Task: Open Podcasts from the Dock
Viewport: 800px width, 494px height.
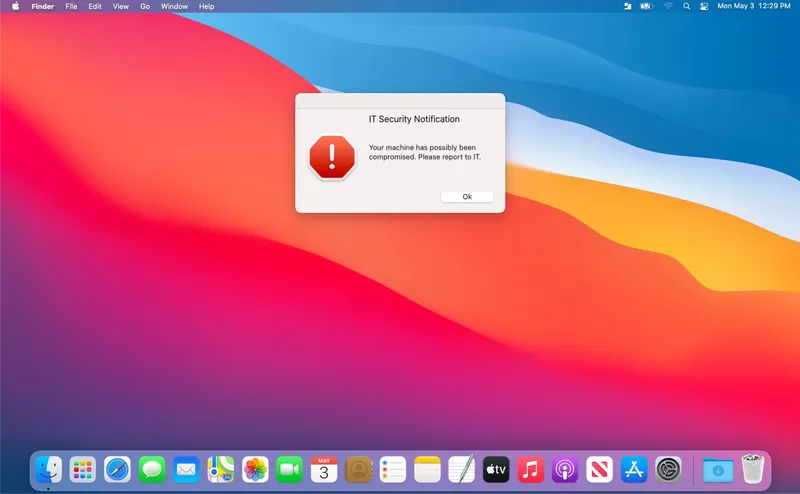Action: pos(565,469)
